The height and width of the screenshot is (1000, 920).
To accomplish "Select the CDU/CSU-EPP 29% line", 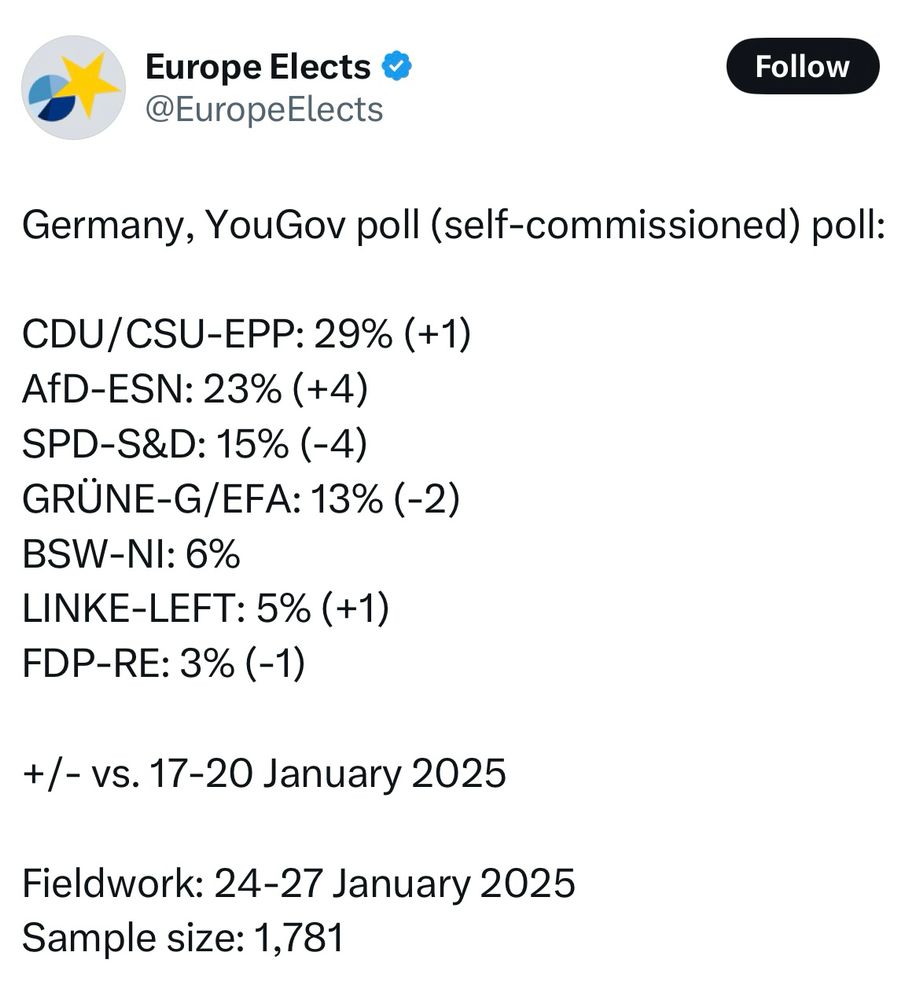I will pyautogui.click(x=247, y=334).
